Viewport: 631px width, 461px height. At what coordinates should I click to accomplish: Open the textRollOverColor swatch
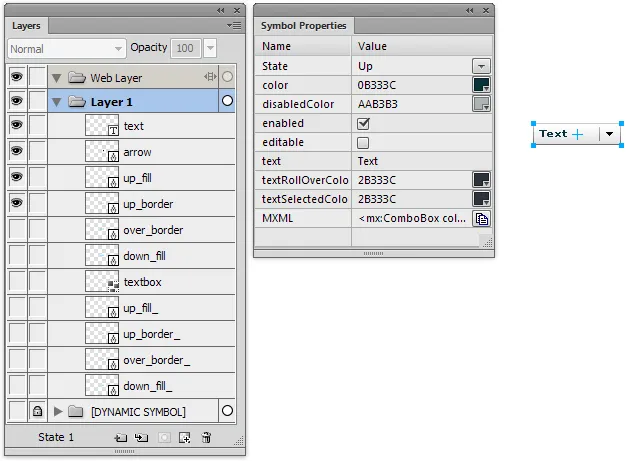(x=481, y=180)
